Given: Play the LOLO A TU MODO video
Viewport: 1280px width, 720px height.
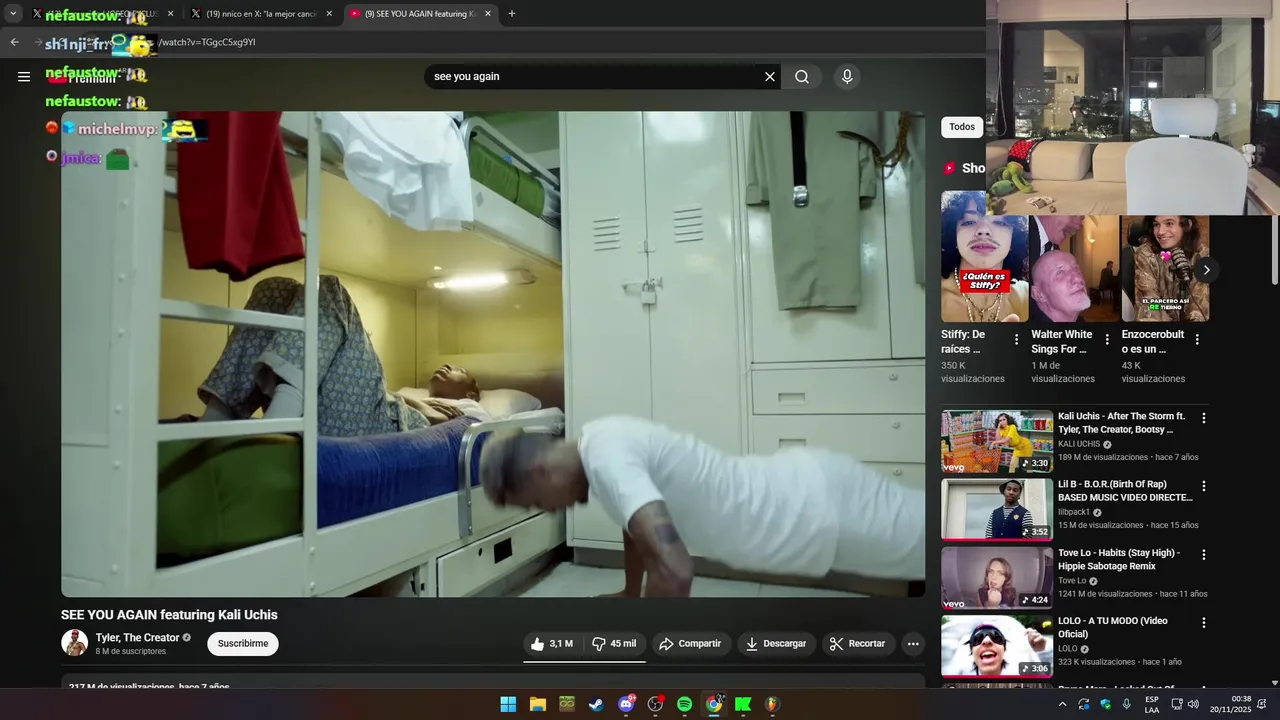Looking at the screenshot, I should [997, 646].
